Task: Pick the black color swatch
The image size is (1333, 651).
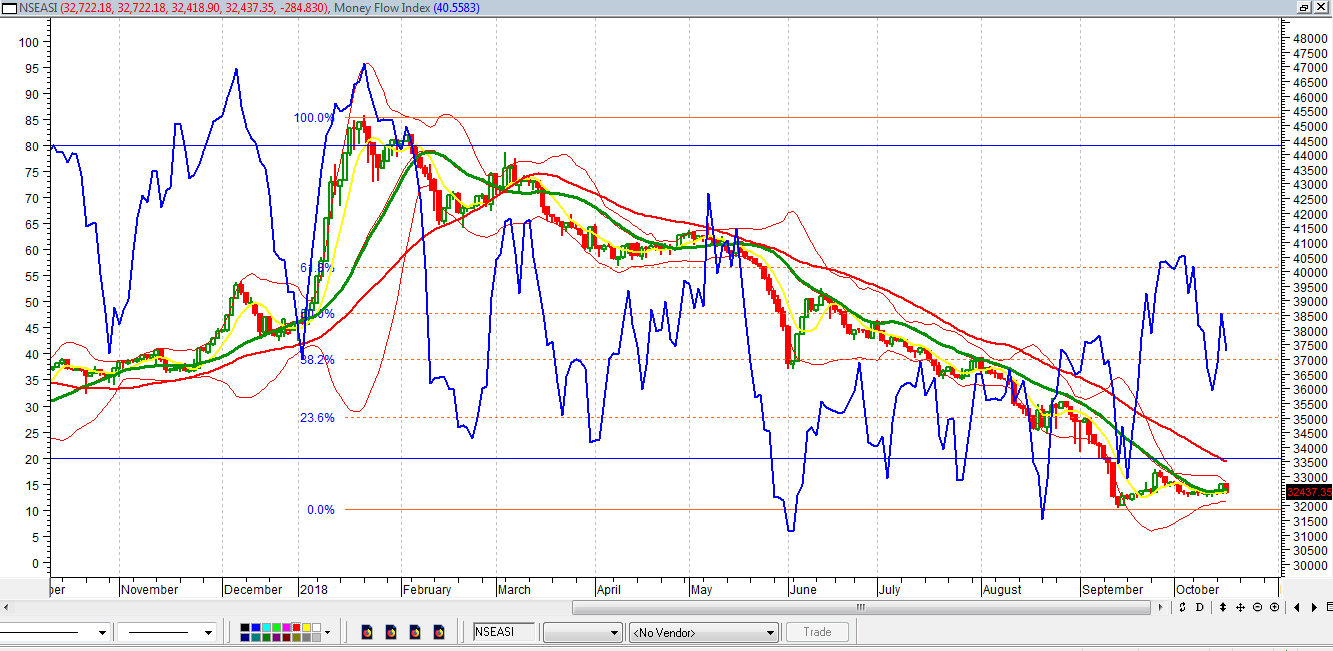Action: [x=245, y=627]
